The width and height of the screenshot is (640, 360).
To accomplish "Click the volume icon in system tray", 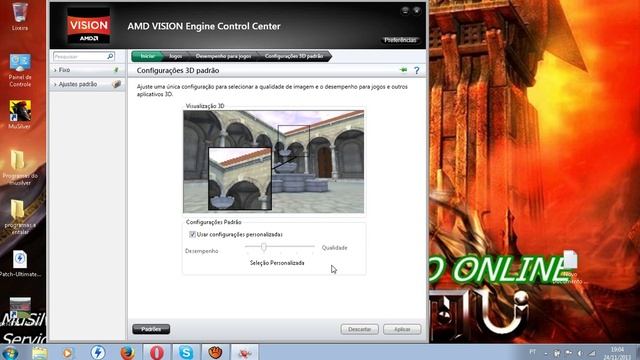I will pos(580,353).
